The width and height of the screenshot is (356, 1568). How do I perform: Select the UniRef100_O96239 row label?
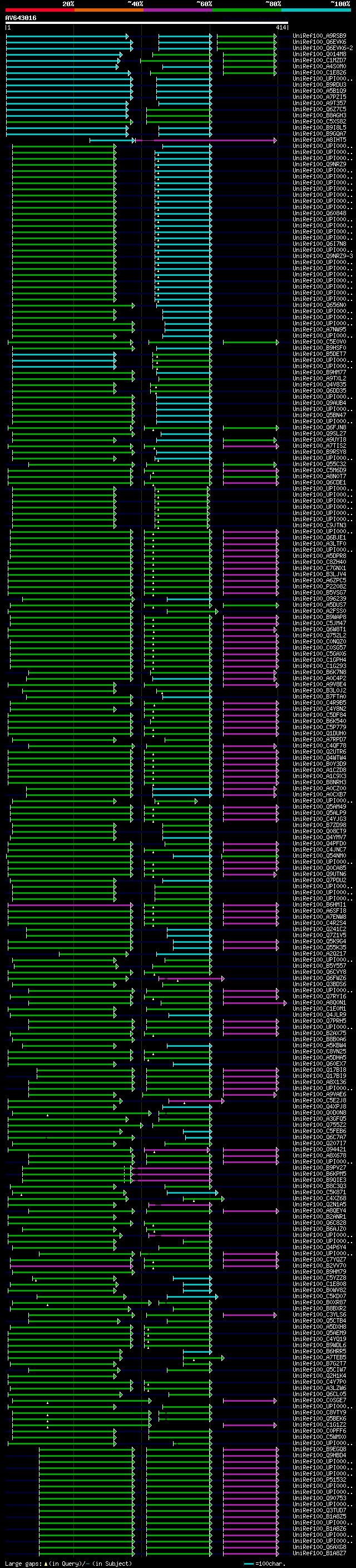tap(319, 599)
